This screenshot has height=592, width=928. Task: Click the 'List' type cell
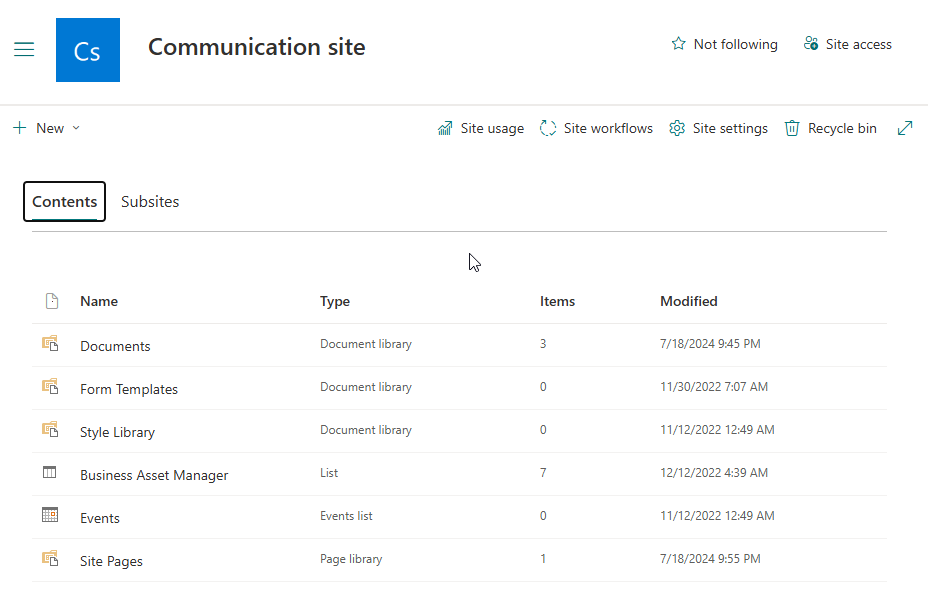[329, 473]
